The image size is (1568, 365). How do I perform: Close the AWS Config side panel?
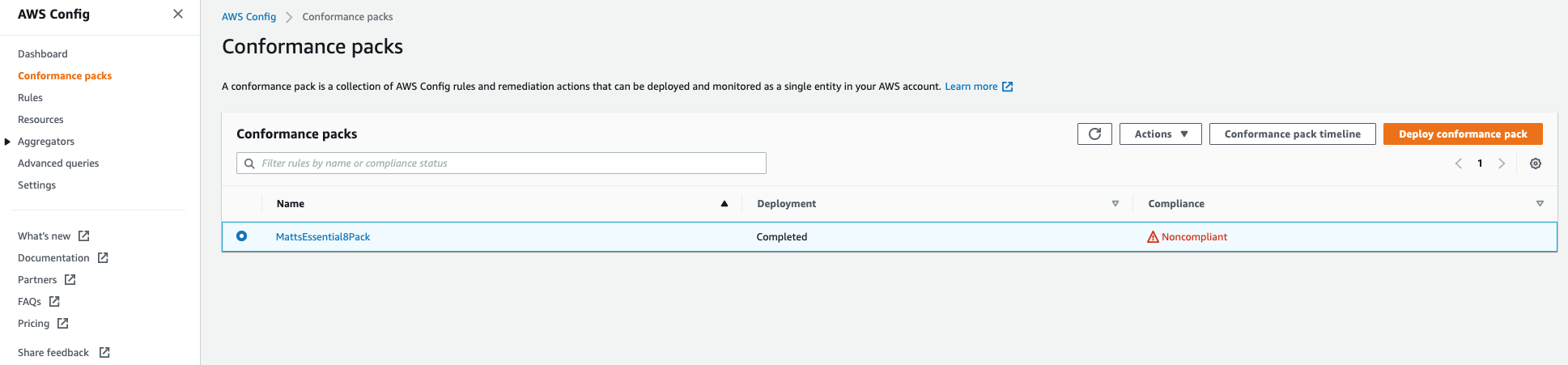[x=178, y=14]
